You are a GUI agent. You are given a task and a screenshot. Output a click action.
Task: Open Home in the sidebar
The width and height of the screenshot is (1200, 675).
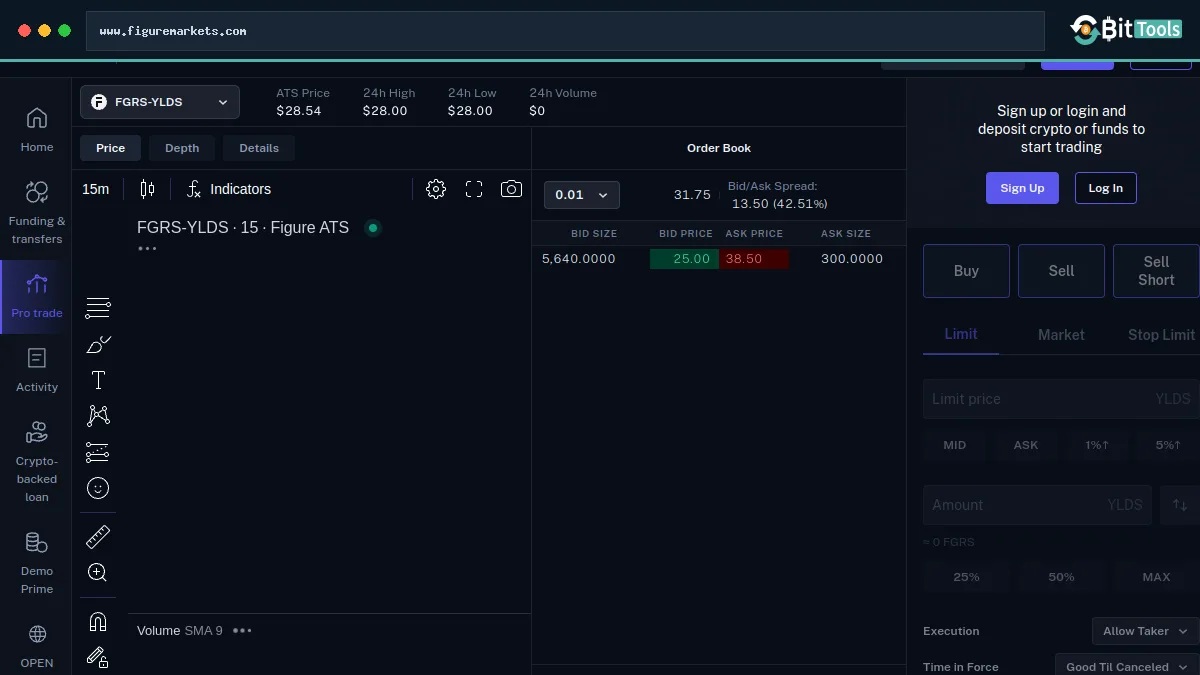point(37,130)
